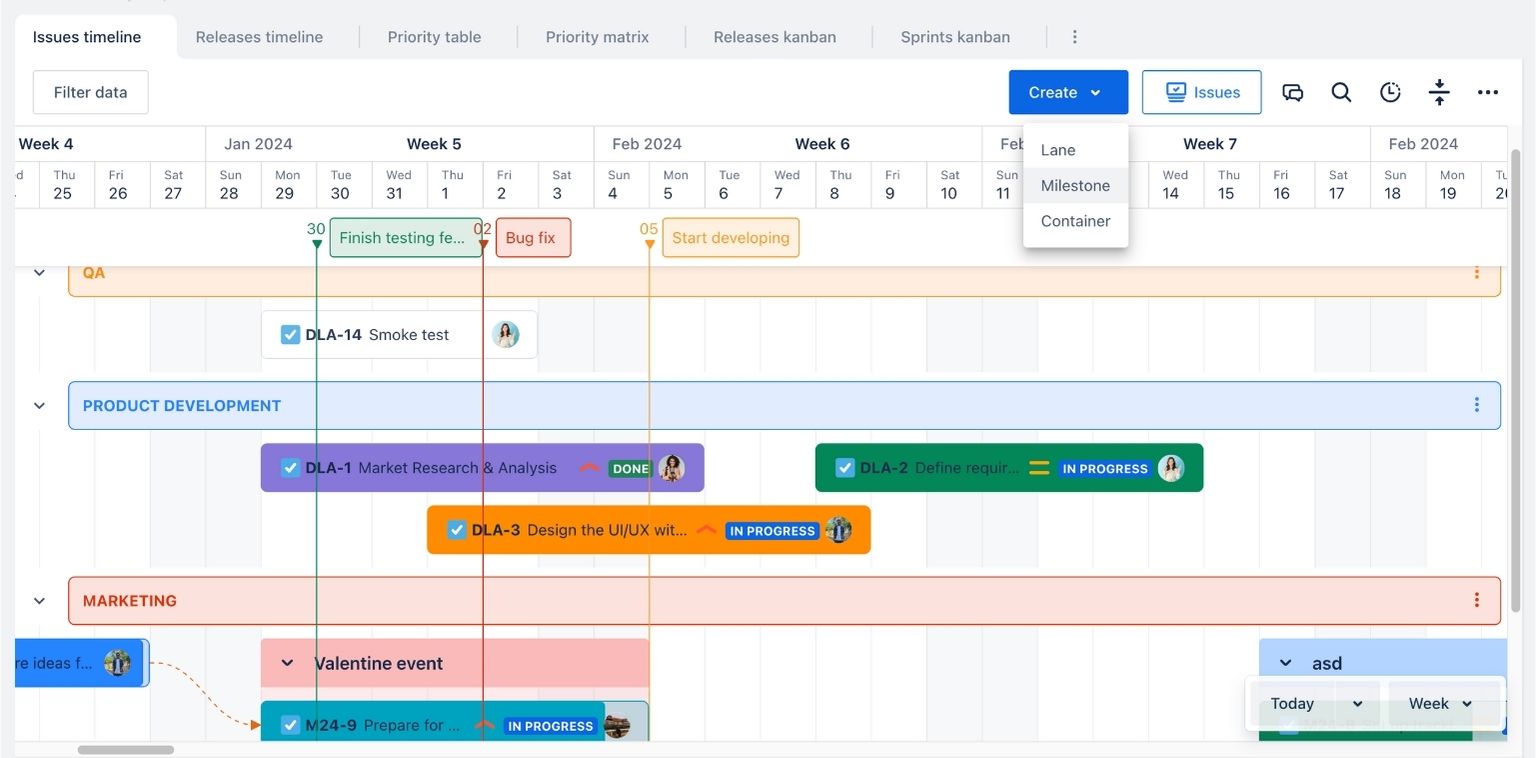Toggle the checkbox on DLA-1 Market Research
Image resolution: width=1536 pixels, height=758 pixels.
coord(290,467)
